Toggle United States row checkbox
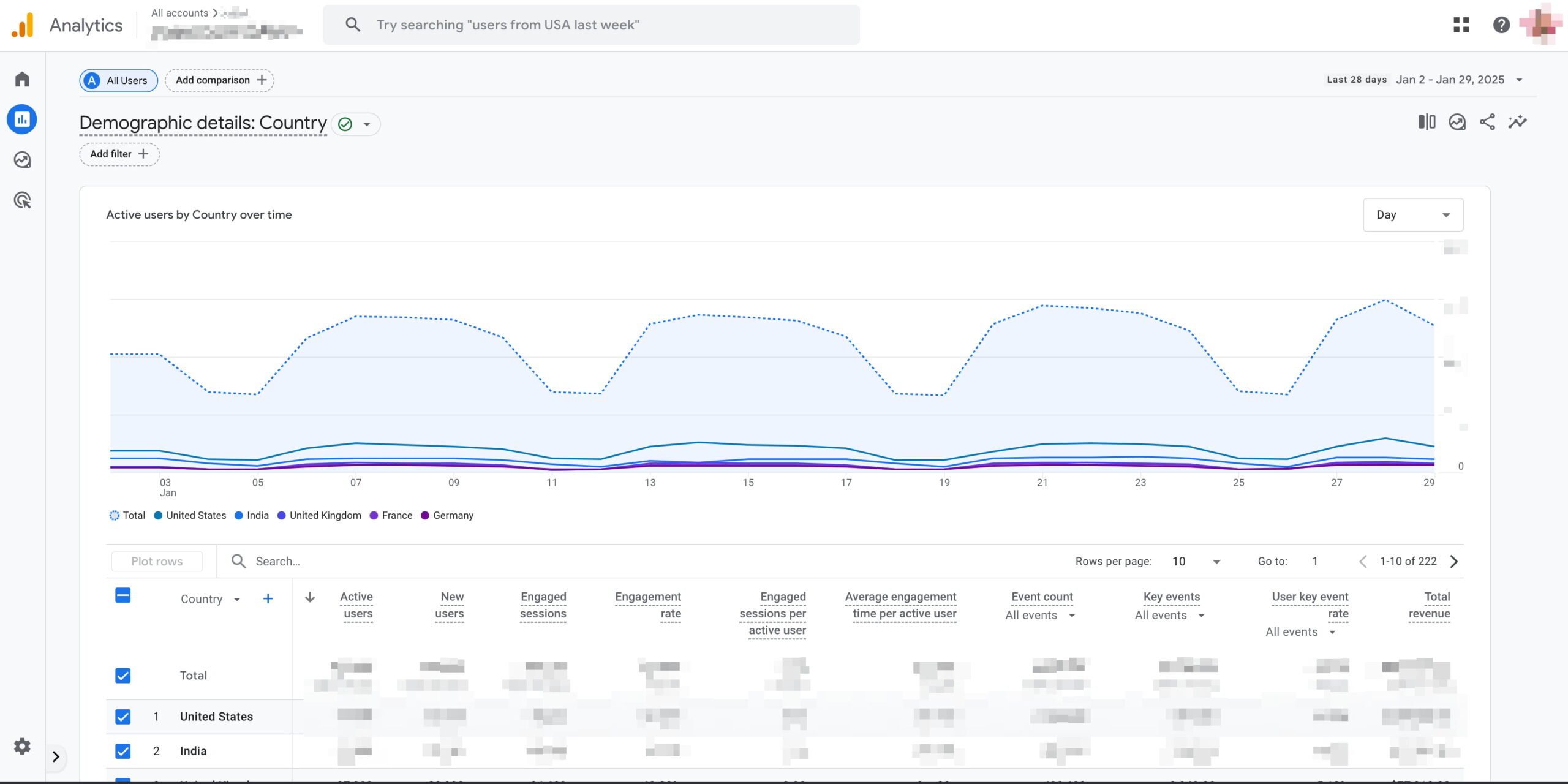 pyautogui.click(x=122, y=716)
